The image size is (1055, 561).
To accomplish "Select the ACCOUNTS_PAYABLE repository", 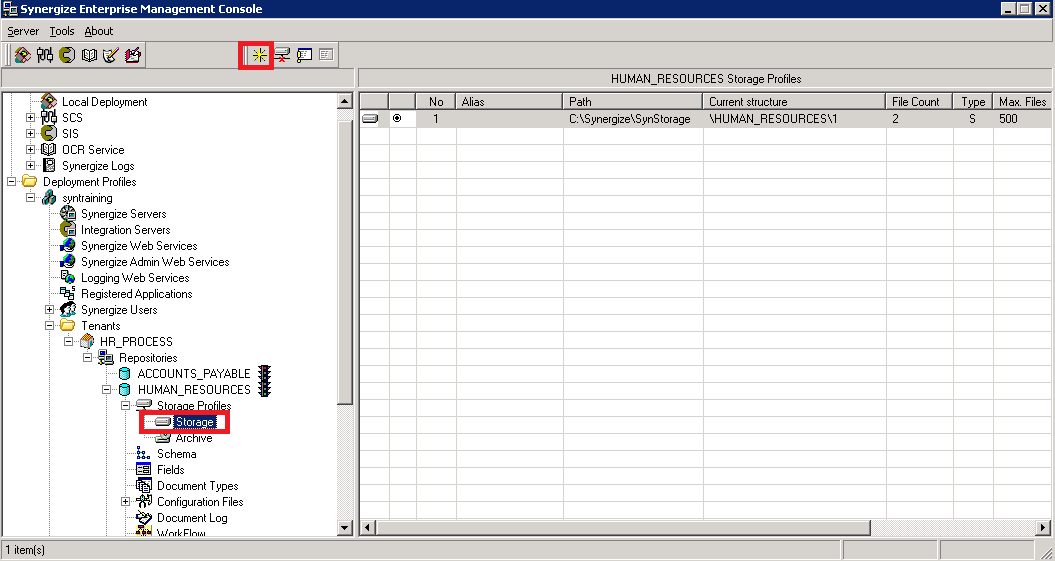I will coord(194,373).
